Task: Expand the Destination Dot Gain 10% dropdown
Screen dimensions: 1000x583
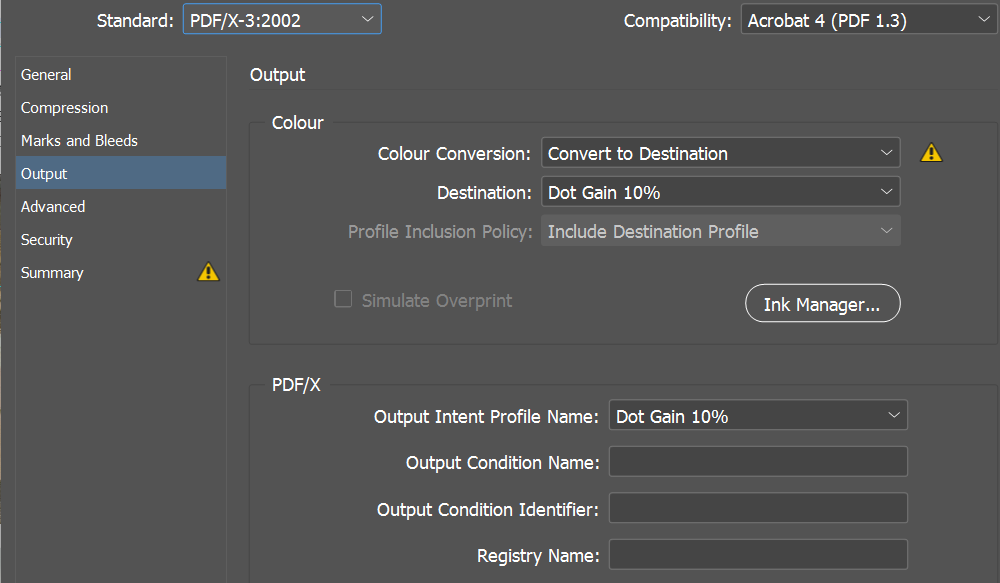Action: tap(720, 192)
